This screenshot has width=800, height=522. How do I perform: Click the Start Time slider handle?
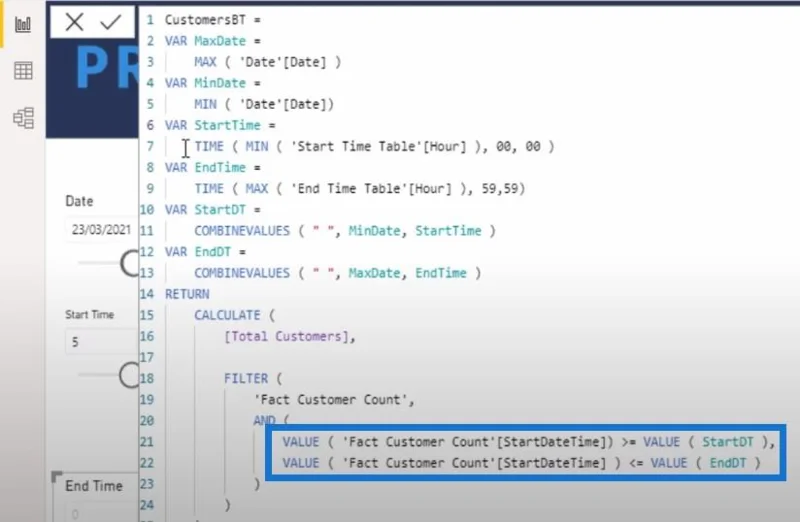pos(129,375)
